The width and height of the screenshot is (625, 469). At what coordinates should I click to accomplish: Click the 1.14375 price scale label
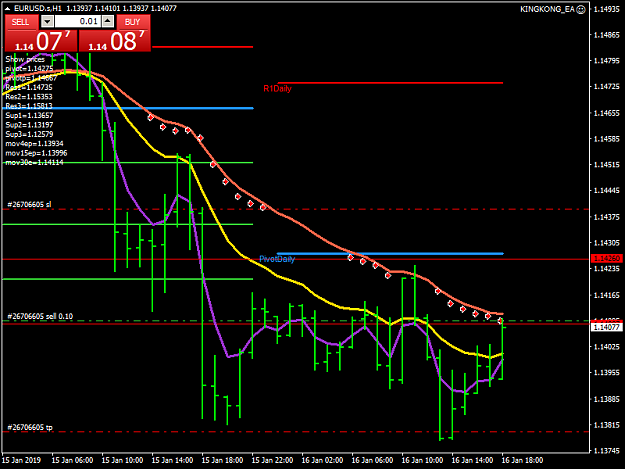pos(607,217)
